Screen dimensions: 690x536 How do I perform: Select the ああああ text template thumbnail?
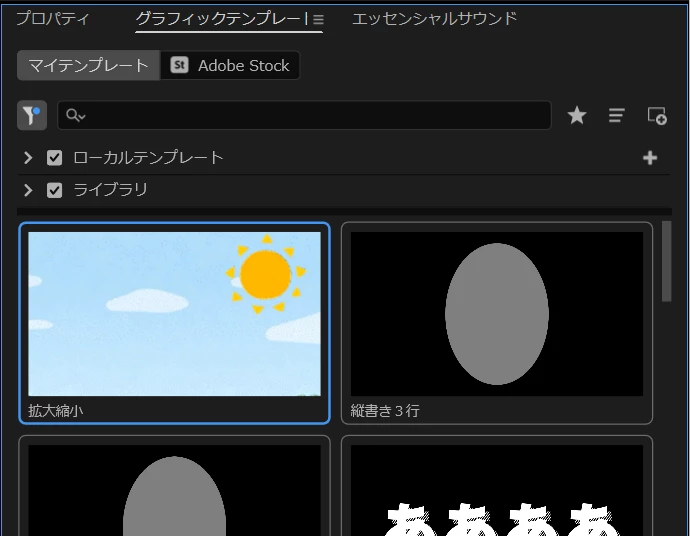tap(497, 490)
